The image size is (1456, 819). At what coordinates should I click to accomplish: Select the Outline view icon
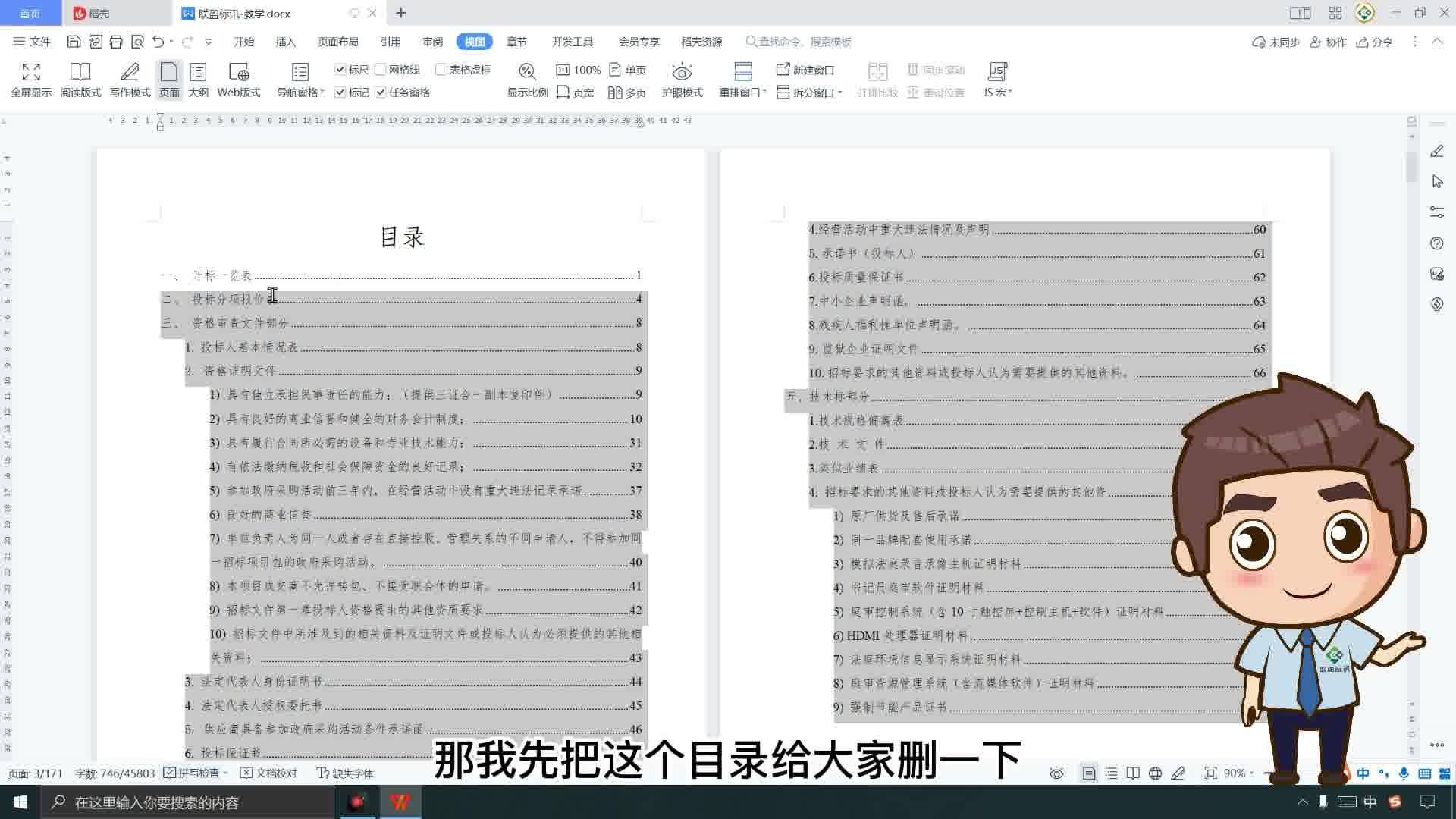pos(198,80)
